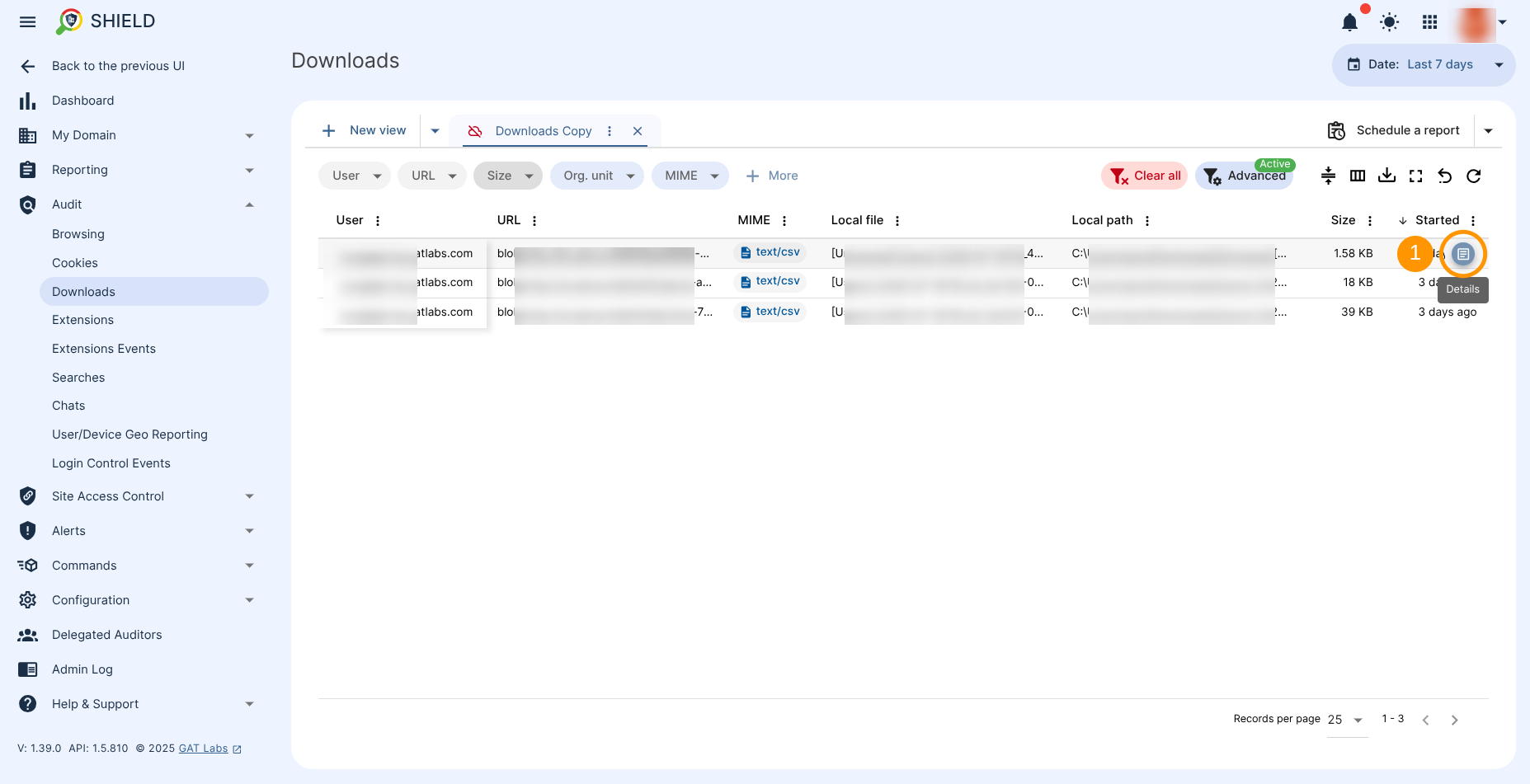Image resolution: width=1530 pixels, height=784 pixels.
Task: Toggle fullscreen table view
Action: click(x=1416, y=176)
